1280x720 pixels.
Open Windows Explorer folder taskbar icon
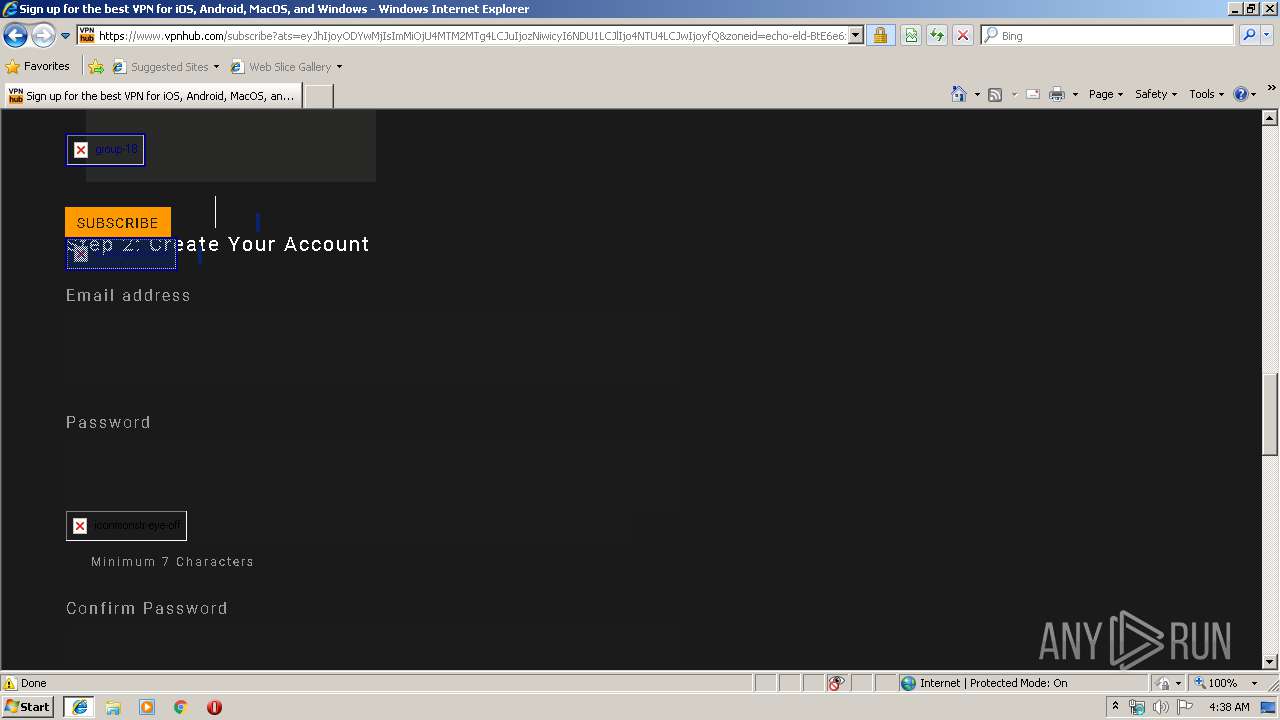click(113, 707)
